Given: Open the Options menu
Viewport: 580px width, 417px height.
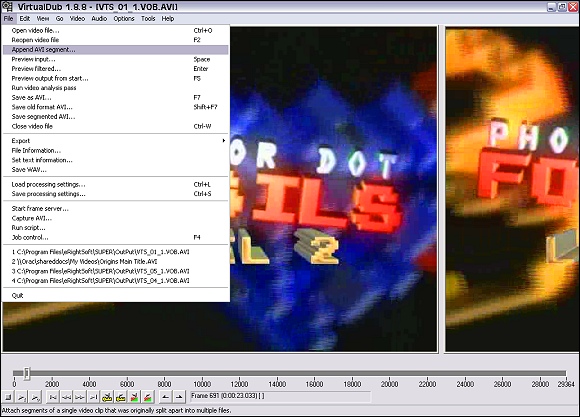Looking at the screenshot, I should pos(124,19).
